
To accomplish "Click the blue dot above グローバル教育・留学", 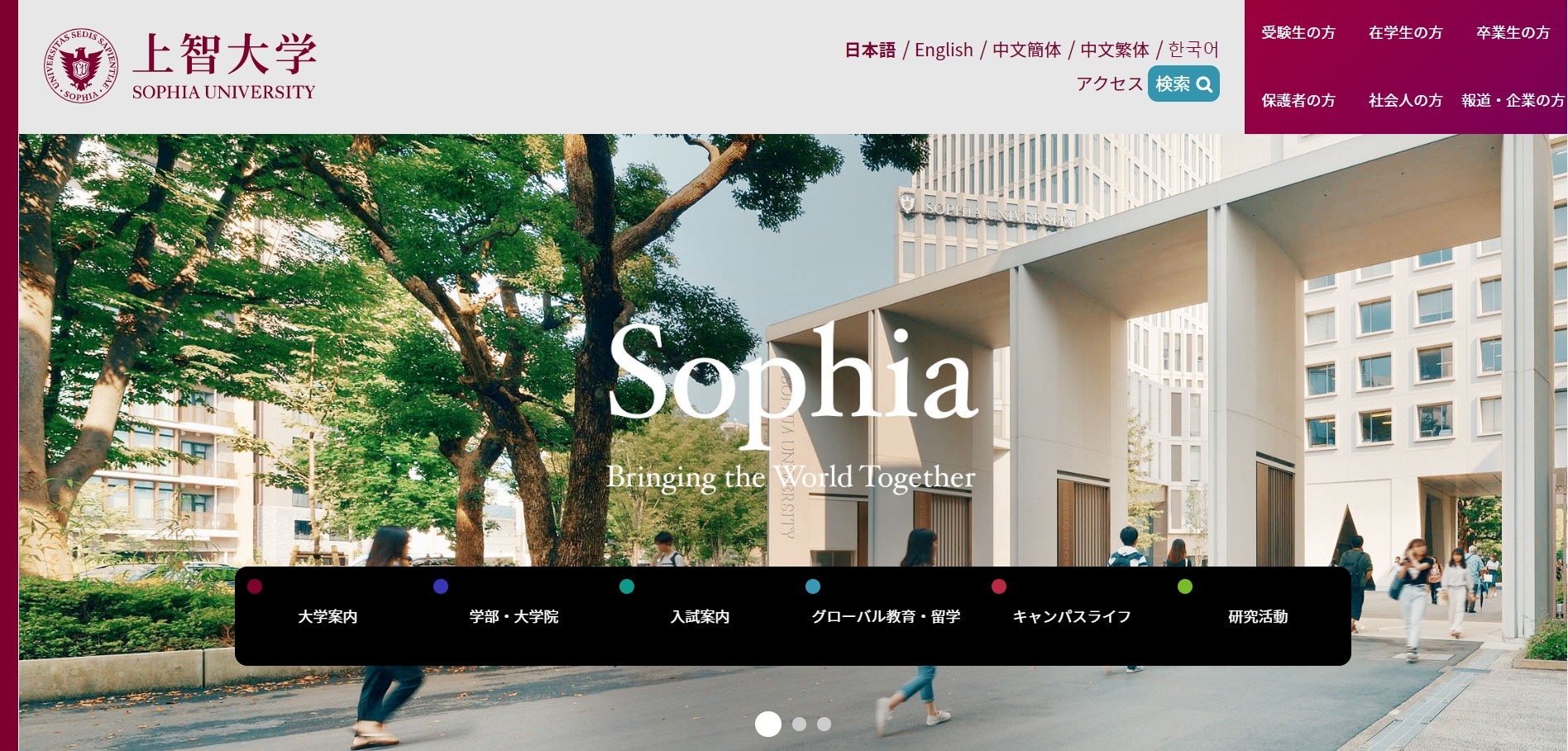I will click(813, 586).
